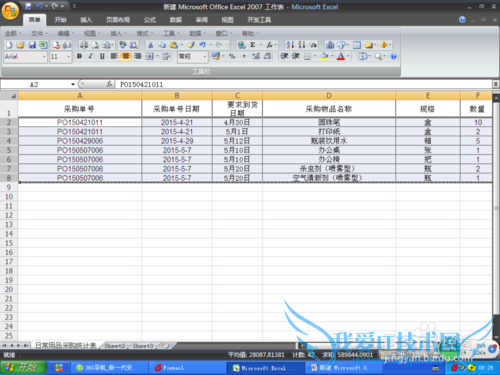Click the Shapes icon
The width and height of the screenshot is (500, 375).
pos(341,45)
